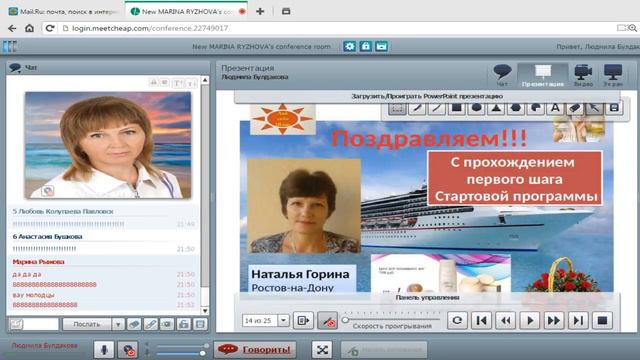
Task: Click the eraser icon in chat toolbar
Action: [x=134, y=324]
